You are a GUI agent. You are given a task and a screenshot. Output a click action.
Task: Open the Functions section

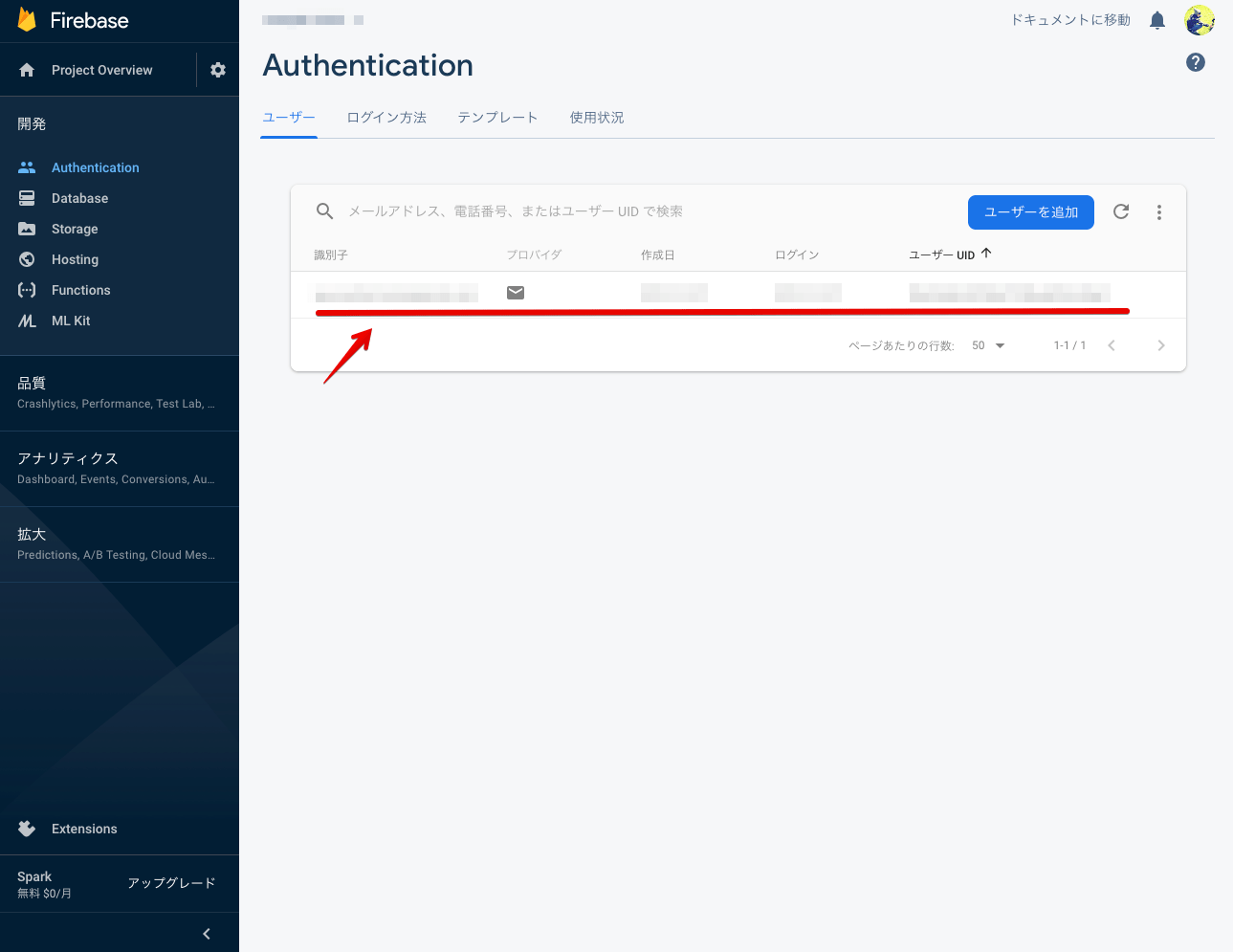click(80, 290)
